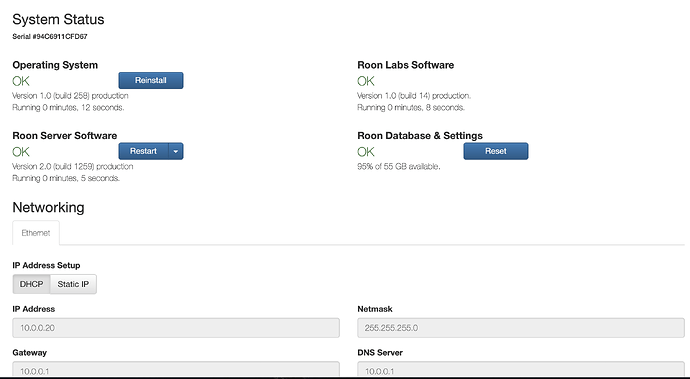690x379 pixels.
Task: Click the Roon Server Software heading
Action: (x=65, y=136)
